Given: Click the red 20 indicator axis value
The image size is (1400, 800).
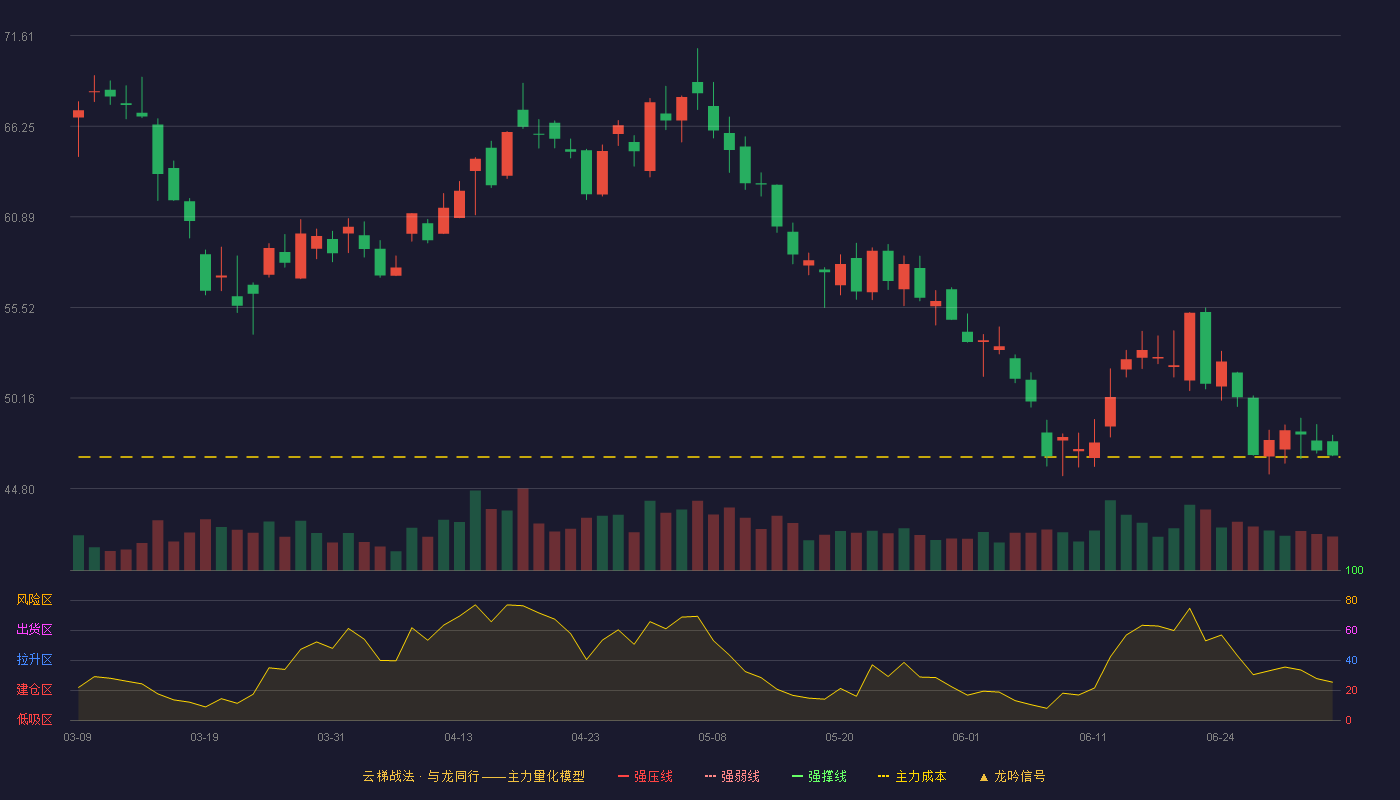Looking at the screenshot, I should pos(1351,691).
